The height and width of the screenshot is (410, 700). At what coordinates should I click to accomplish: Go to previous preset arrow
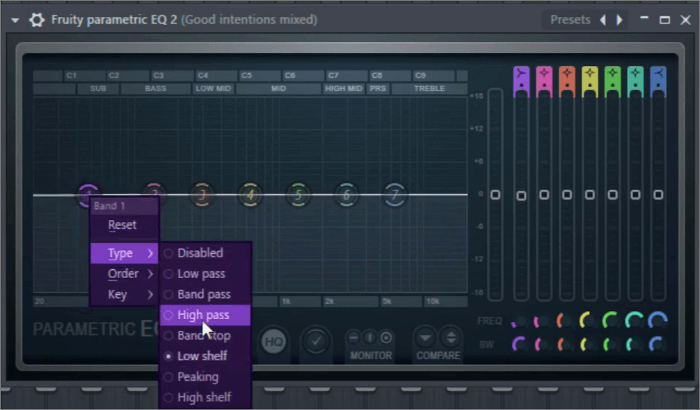coord(603,20)
